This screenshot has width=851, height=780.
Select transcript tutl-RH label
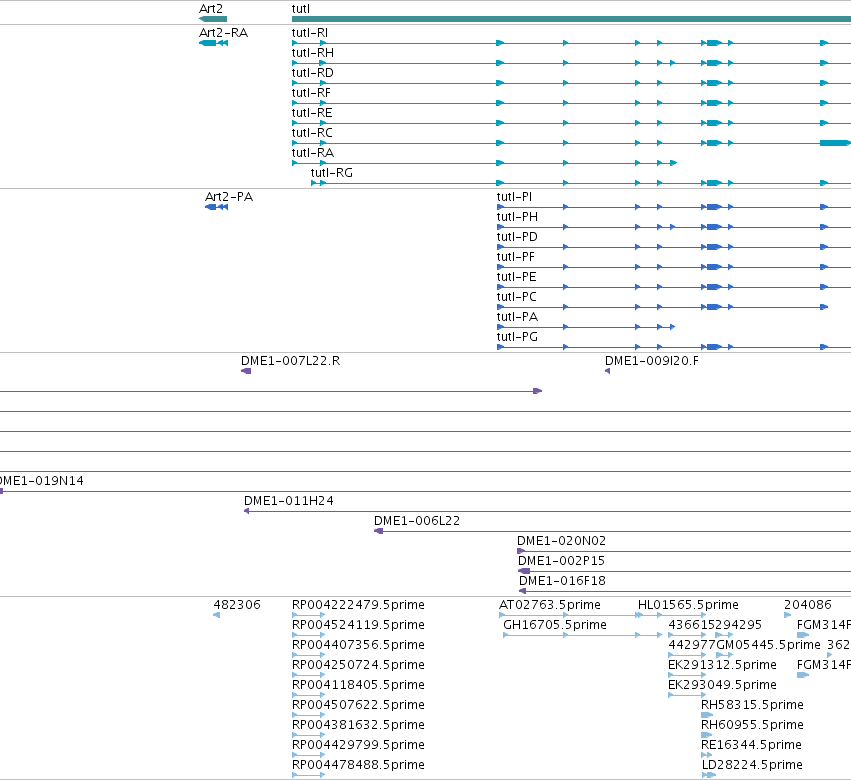click(x=313, y=53)
